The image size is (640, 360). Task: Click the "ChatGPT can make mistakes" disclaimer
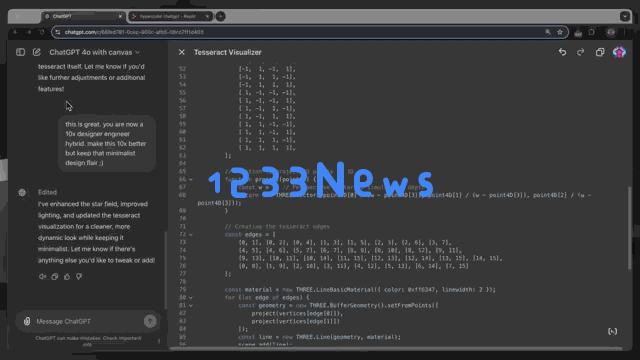88,340
